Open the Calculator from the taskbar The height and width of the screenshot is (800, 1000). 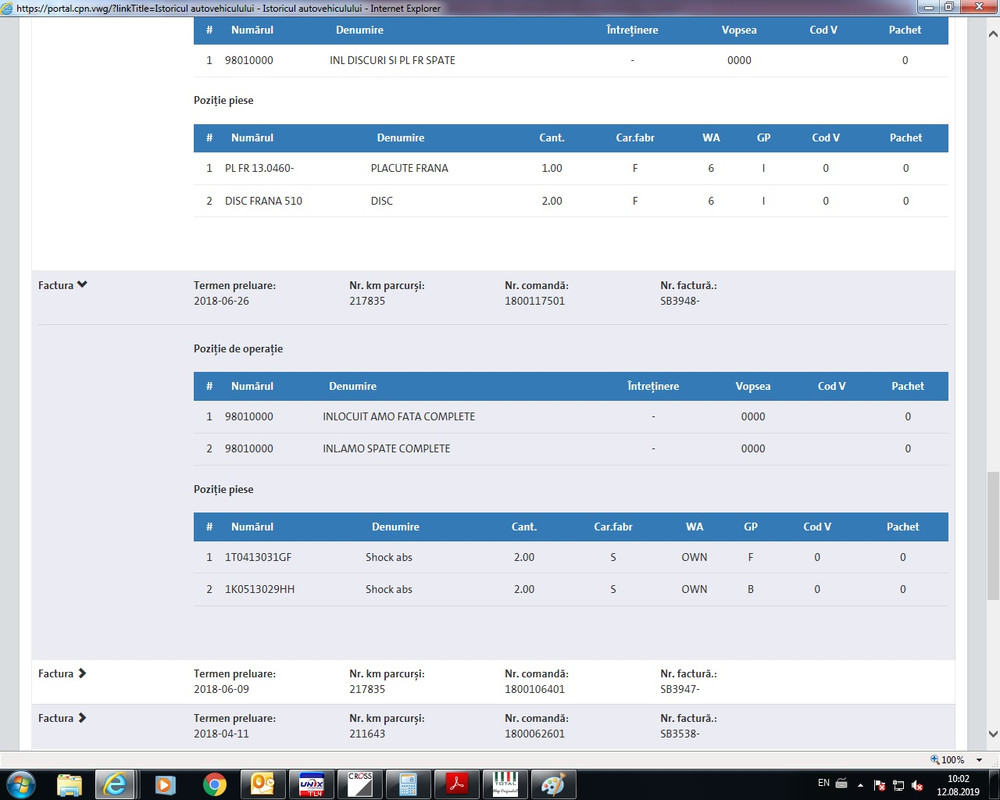pyautogui.click(x=408, y=784)
